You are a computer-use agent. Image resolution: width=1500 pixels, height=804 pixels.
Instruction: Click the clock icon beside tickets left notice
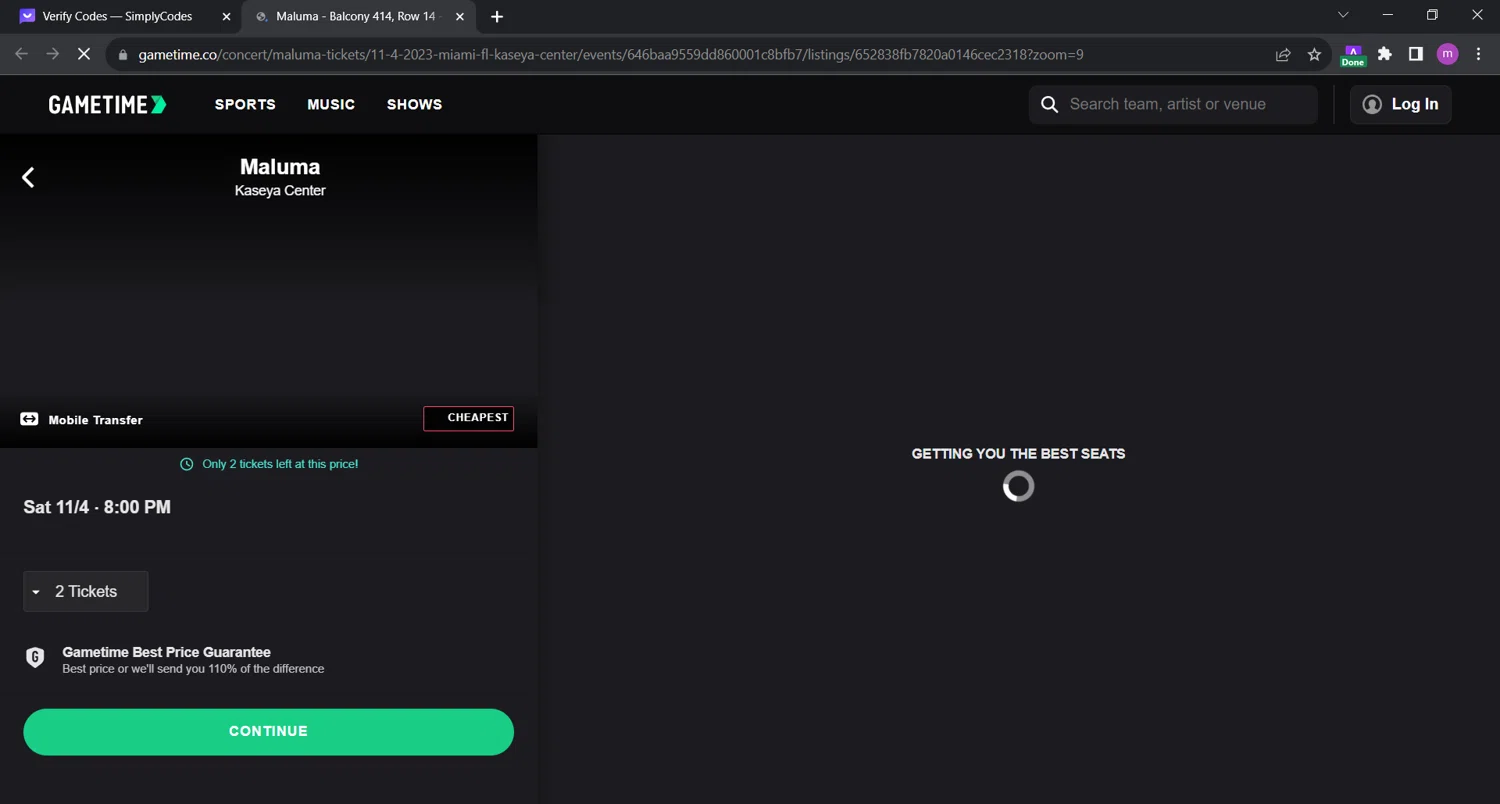click(x=186, y=464)
